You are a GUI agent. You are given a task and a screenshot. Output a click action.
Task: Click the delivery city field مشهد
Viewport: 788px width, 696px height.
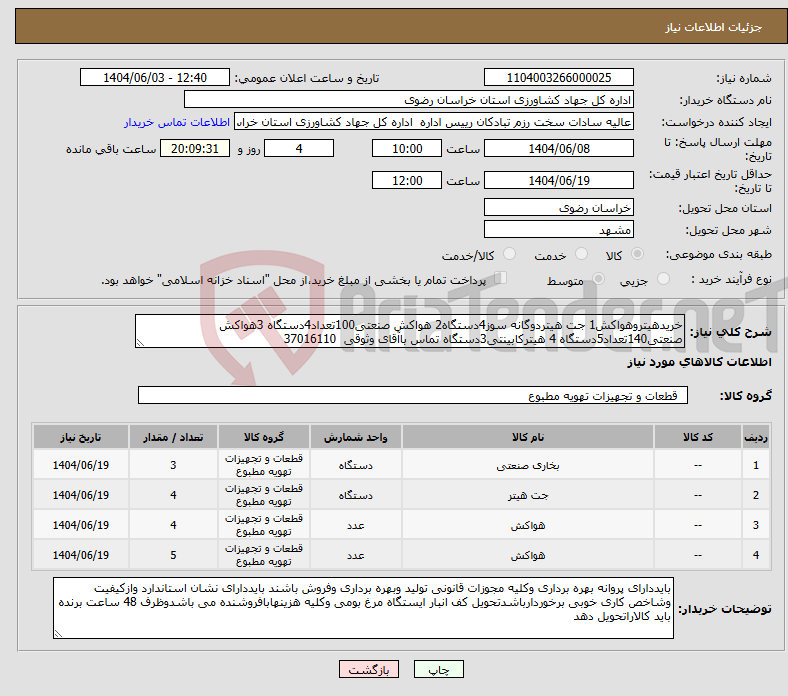click(558, 230)
